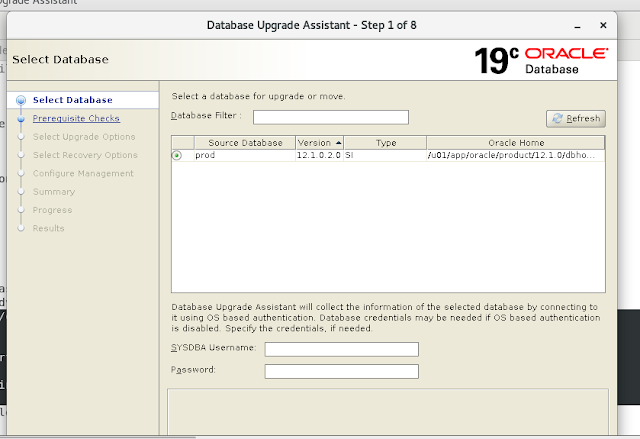
Task: Click the Results step
Action: [x=49, y=228]
